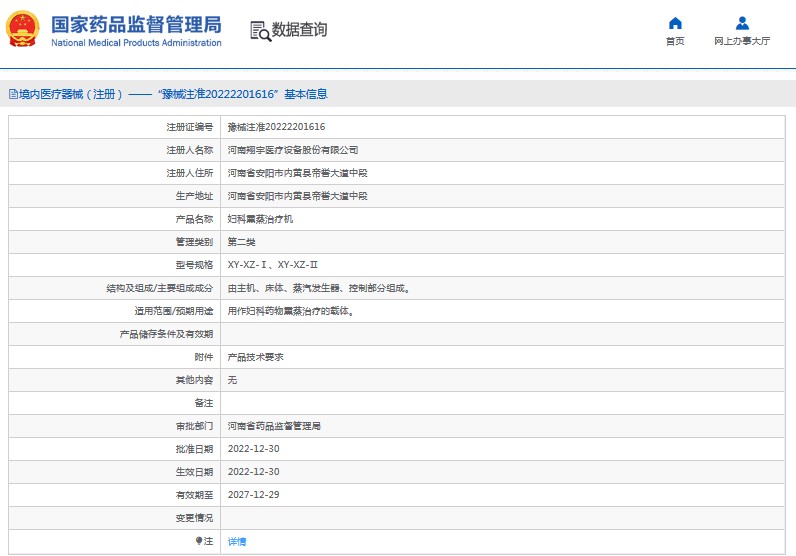The width and height of the screenshot is (796, 556).
Task: Click the 首页 label
Action: (675, 41)
